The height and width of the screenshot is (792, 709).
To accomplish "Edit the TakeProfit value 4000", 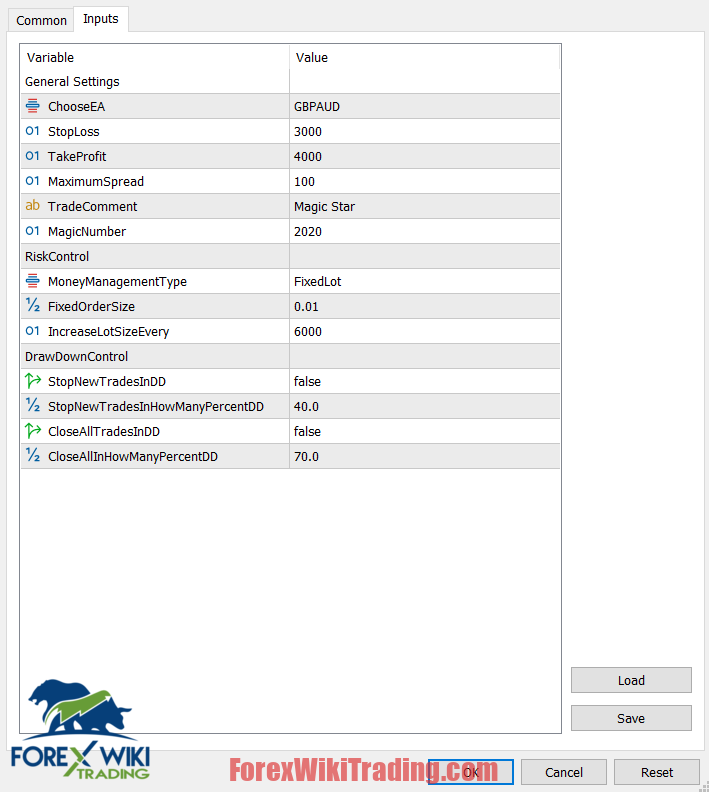I will [x=425, y=157].
